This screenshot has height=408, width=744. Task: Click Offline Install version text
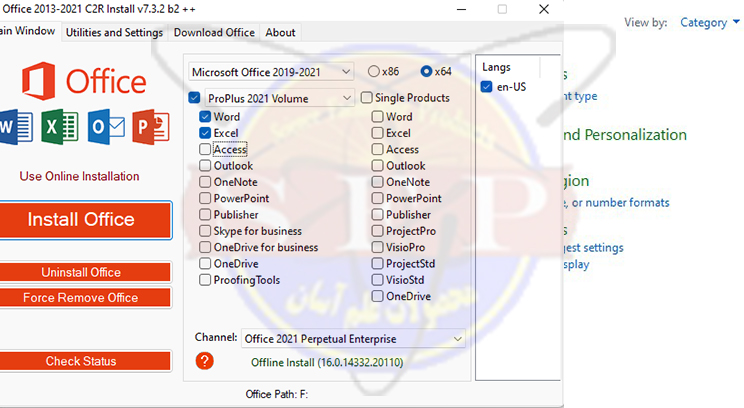[327, 362]
